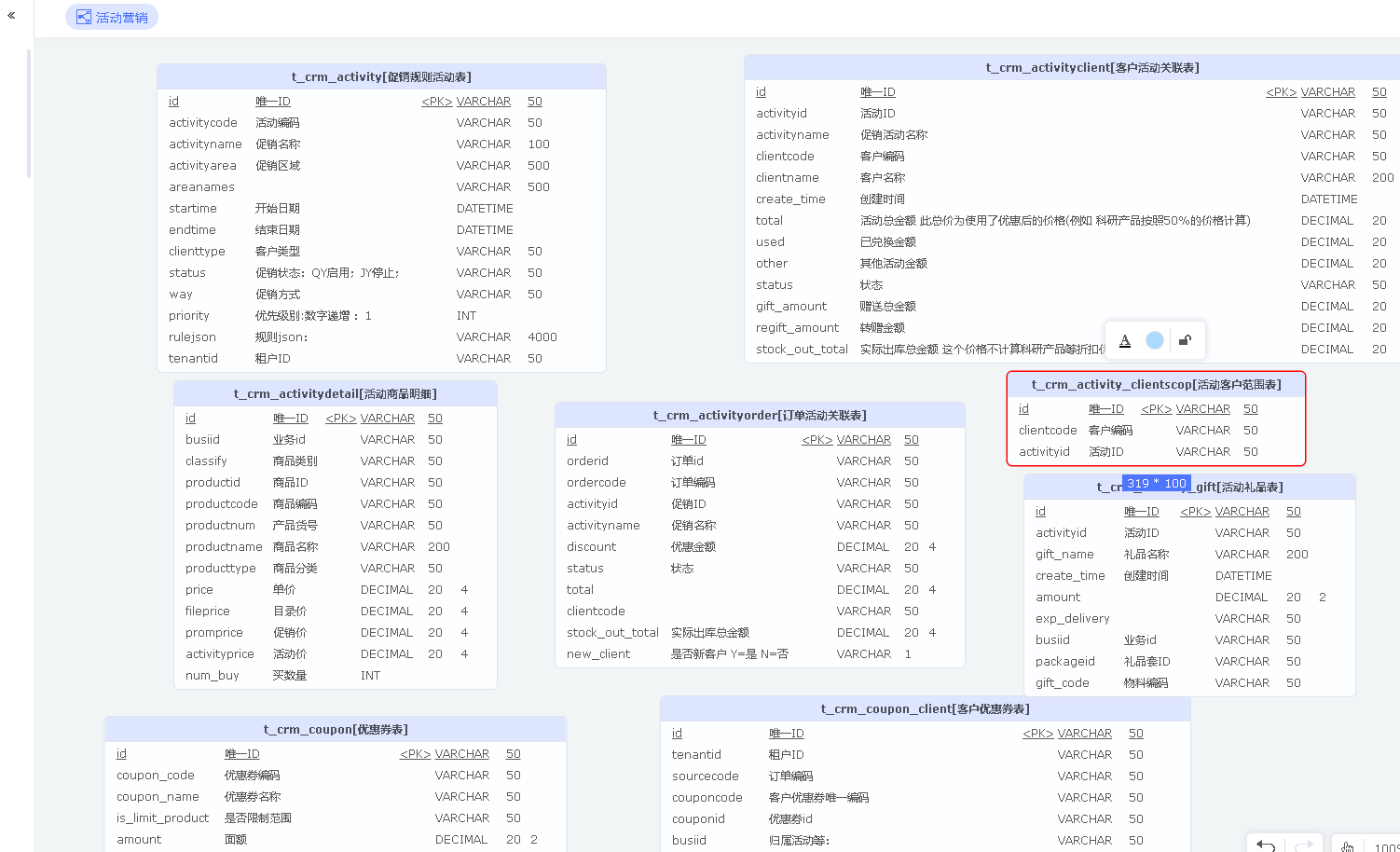Click the undo arrow icon
This screenshot has height=852, width=1400.
click(x=1266, y=845)
